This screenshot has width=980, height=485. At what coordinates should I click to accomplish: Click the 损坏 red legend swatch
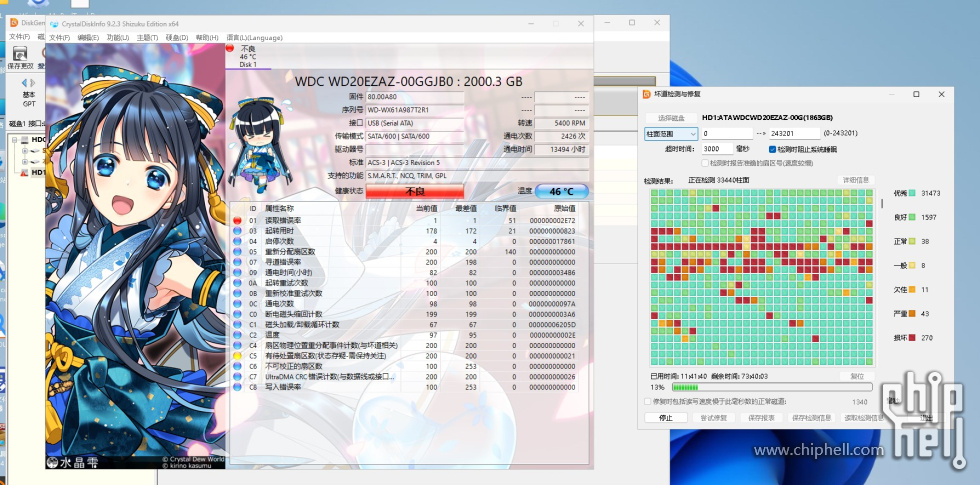pyautogui.click(x=912, y=338)
